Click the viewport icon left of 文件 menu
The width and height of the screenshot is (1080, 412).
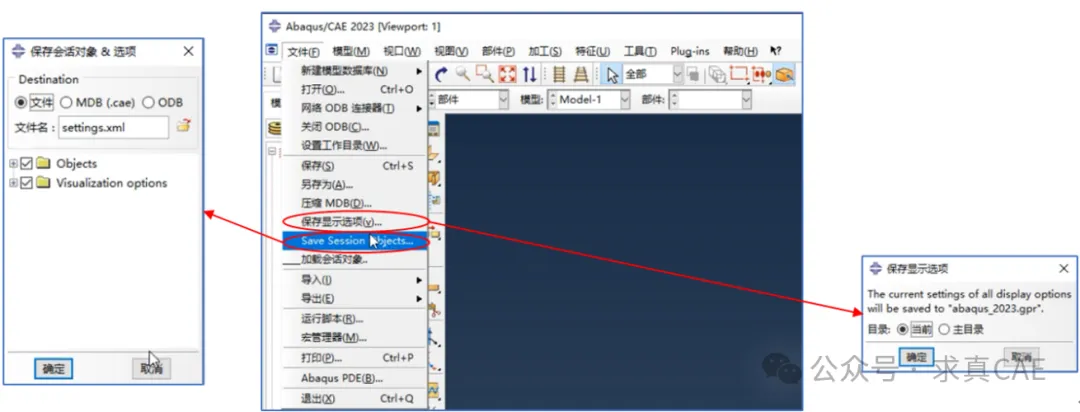click(x=272, y=51)
